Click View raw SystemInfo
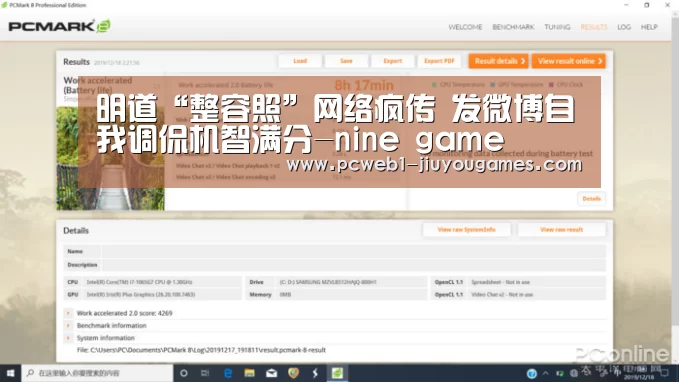 point(467,230)
